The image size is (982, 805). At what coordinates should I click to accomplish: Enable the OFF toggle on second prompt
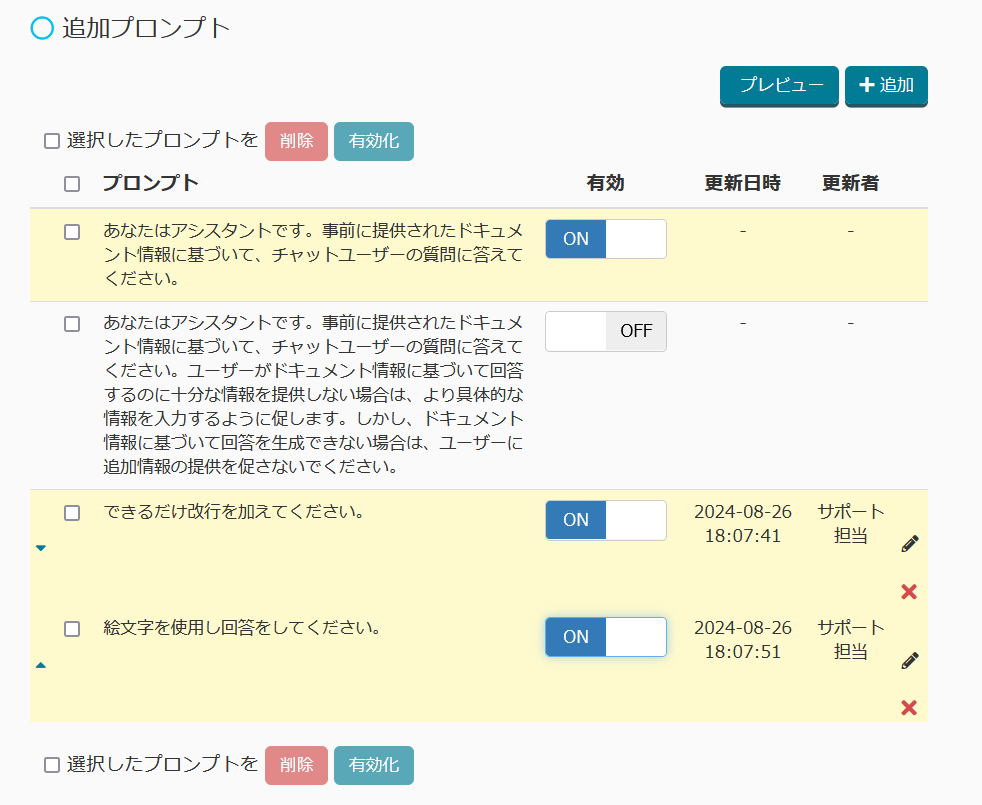(x=605, y=331)
